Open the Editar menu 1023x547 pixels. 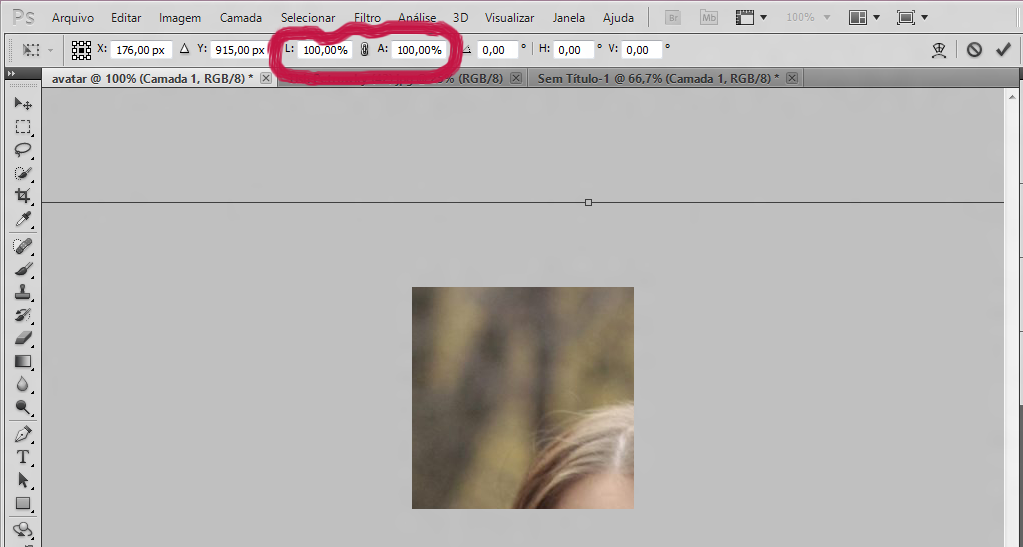coord(126,18)
